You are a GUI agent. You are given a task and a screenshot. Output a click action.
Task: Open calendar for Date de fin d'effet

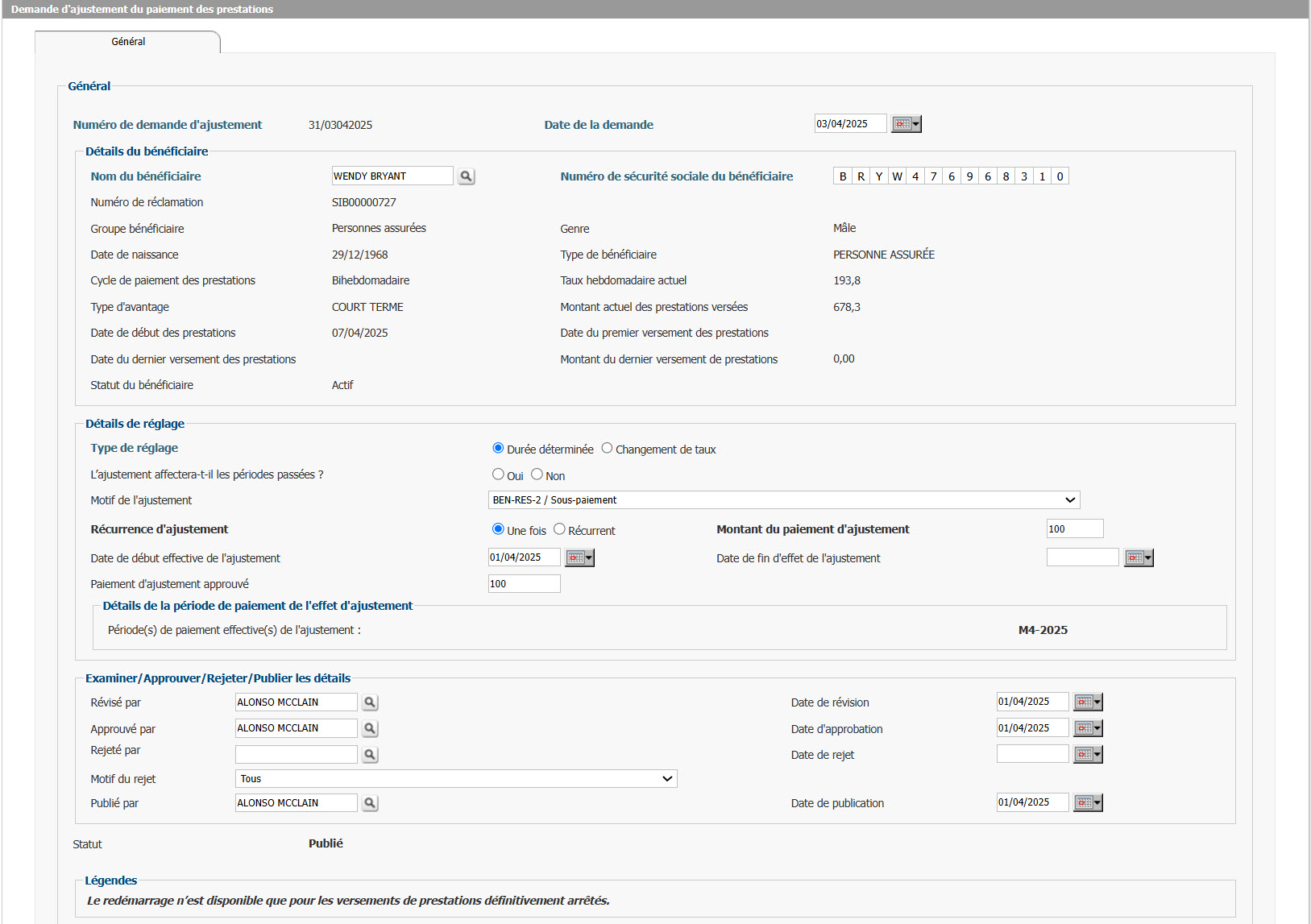click(x=1139, y=557)
